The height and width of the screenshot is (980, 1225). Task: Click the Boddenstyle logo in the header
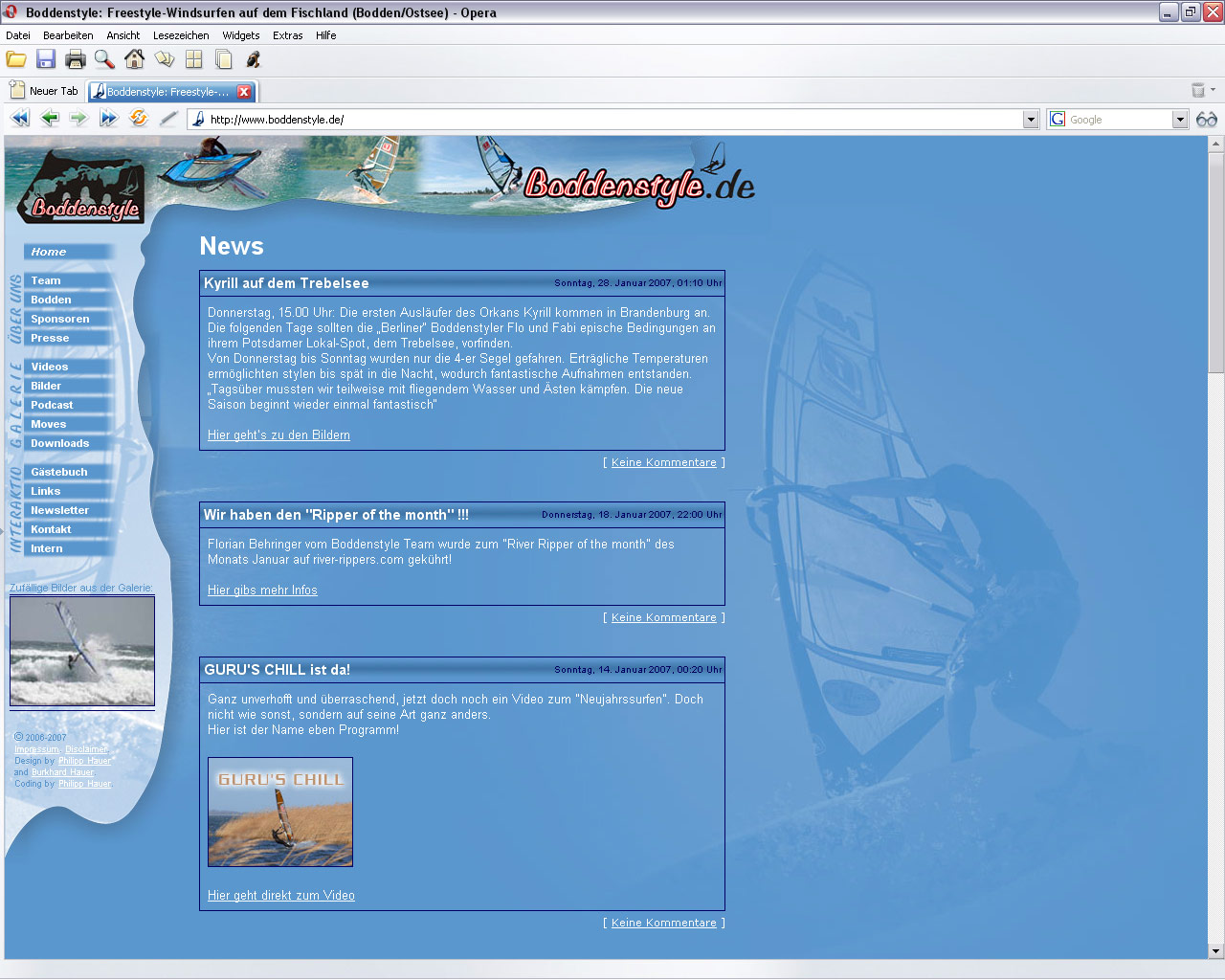pos(81,189)
